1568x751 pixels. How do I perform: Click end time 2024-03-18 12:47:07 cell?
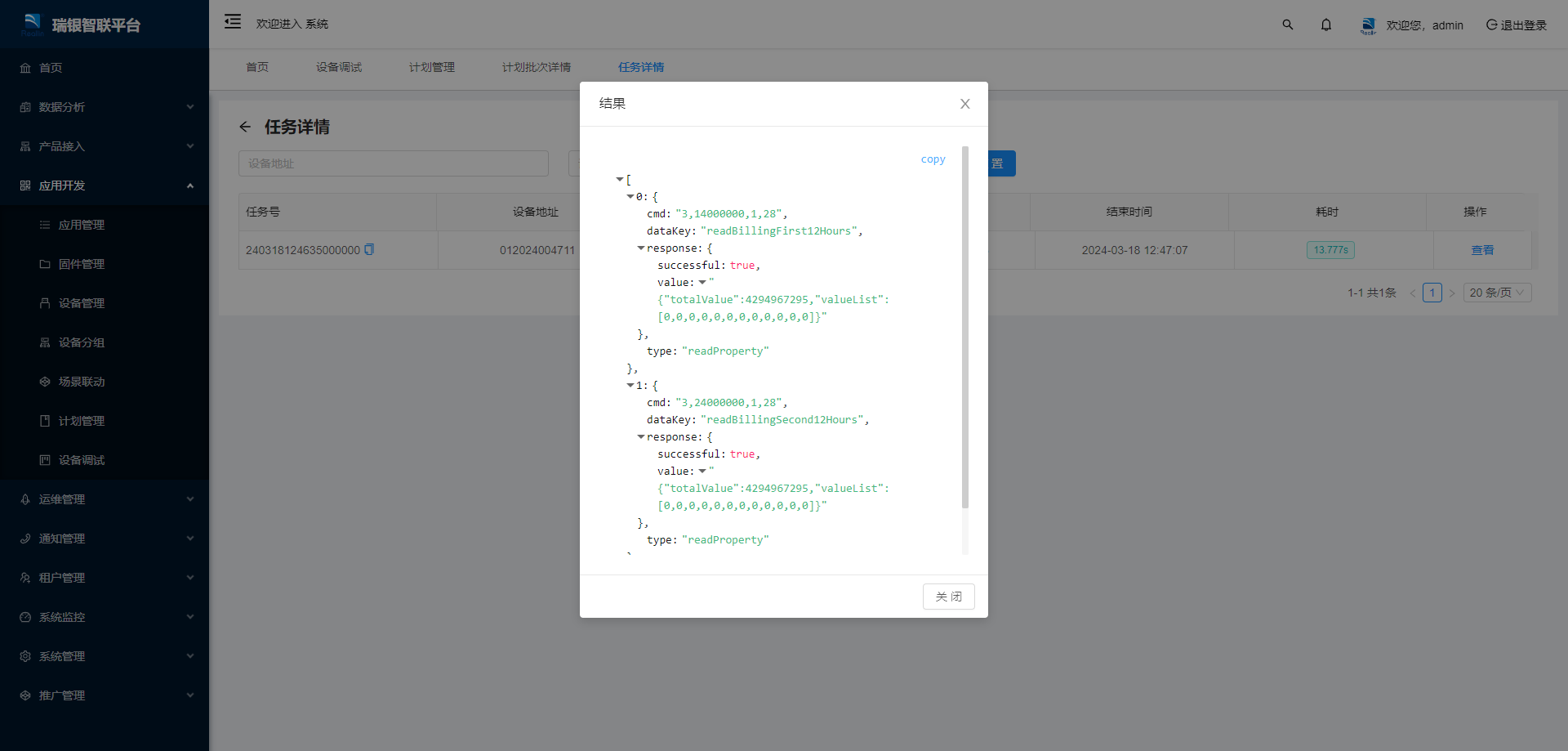coord(1134,250)
